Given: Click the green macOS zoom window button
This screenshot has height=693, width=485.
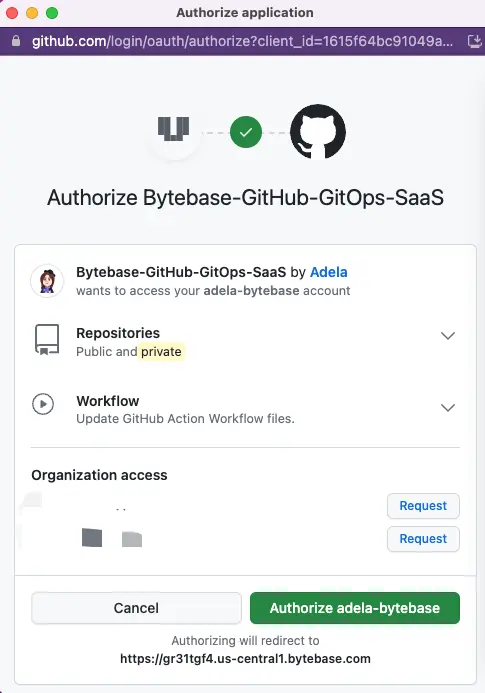Looking at the screenshot, I should [x=52, y=13].
